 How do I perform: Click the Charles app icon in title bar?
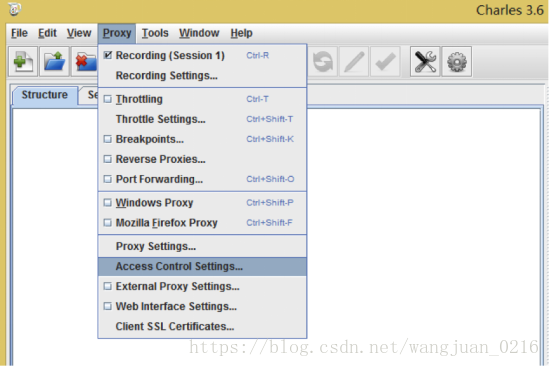coord(15,9)
